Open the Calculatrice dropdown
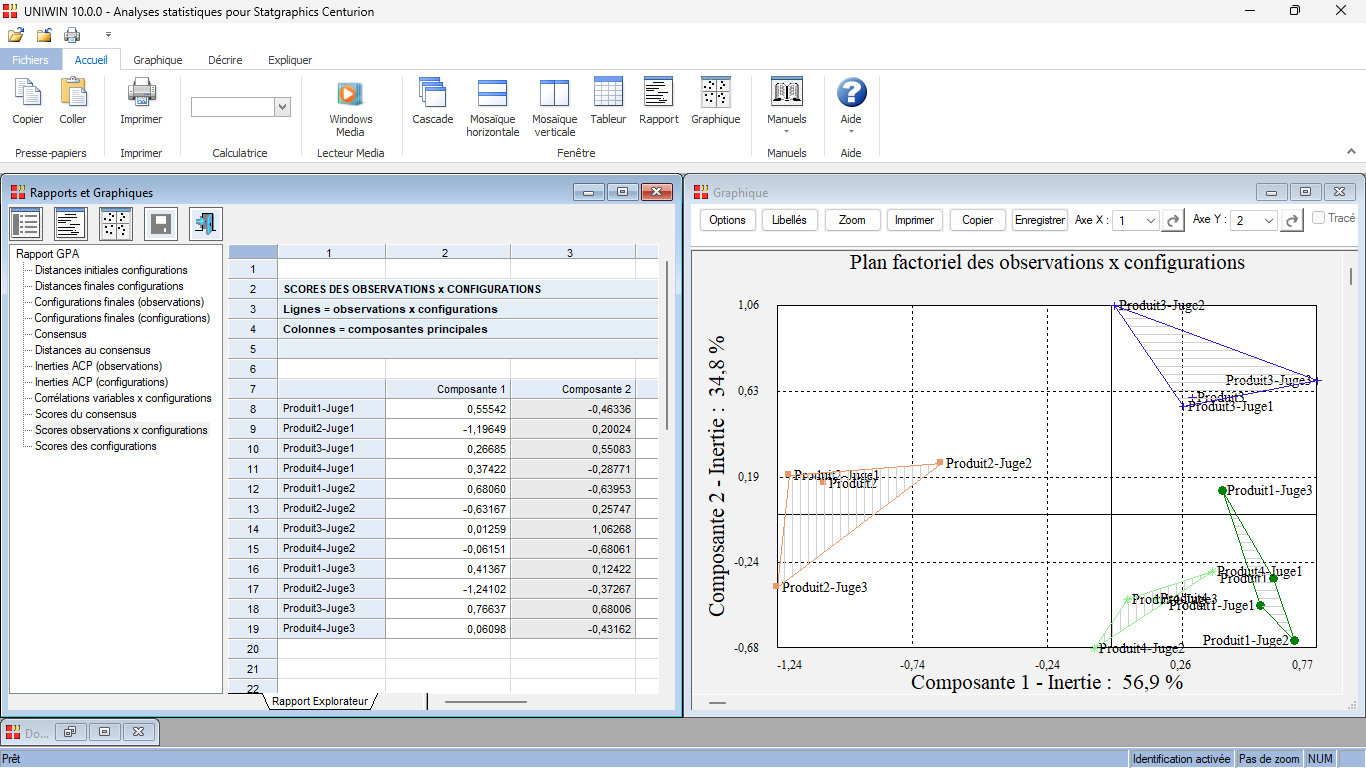 pos(282,107)
